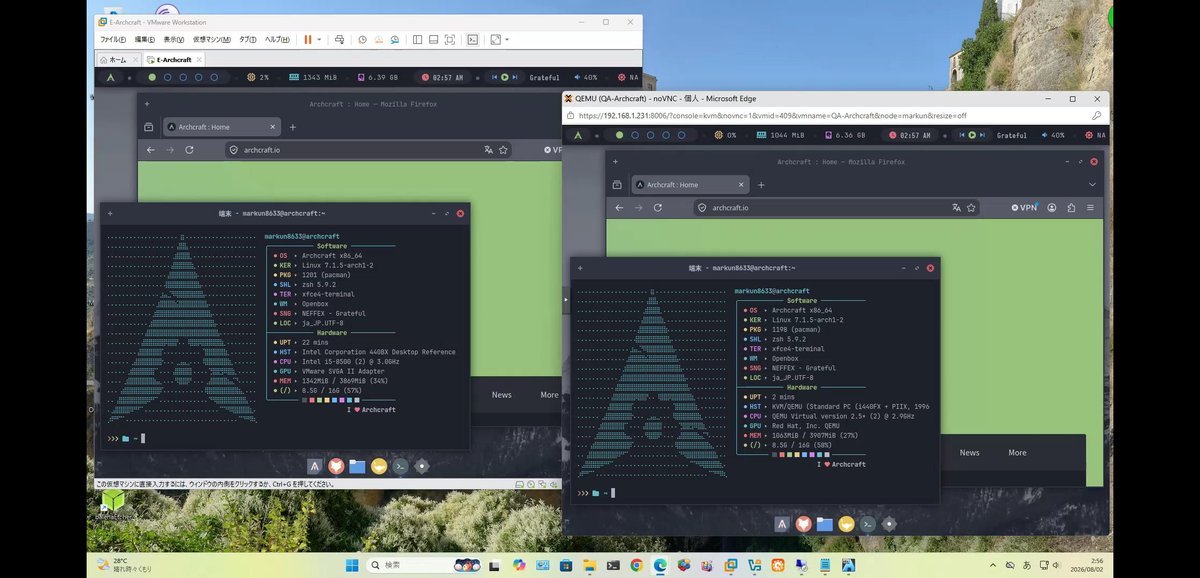Click Edge URL bar of QEMU noVNC window
Viewport: 1200px width, 578px height.
coord(830,116)
